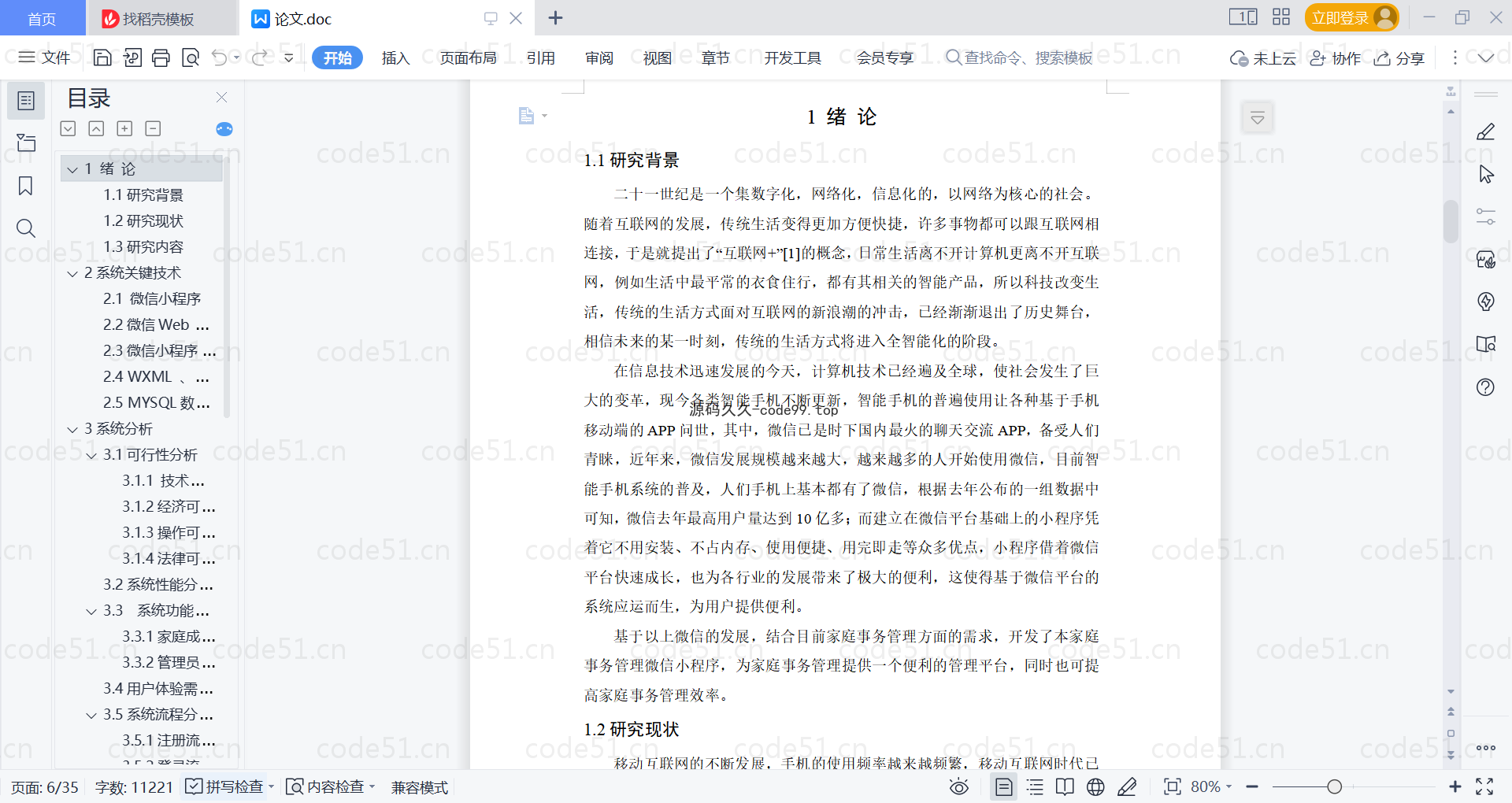Open the app grid icon in title bar
Viewport: 1512px width, 803px height.
pos(1281,17)
